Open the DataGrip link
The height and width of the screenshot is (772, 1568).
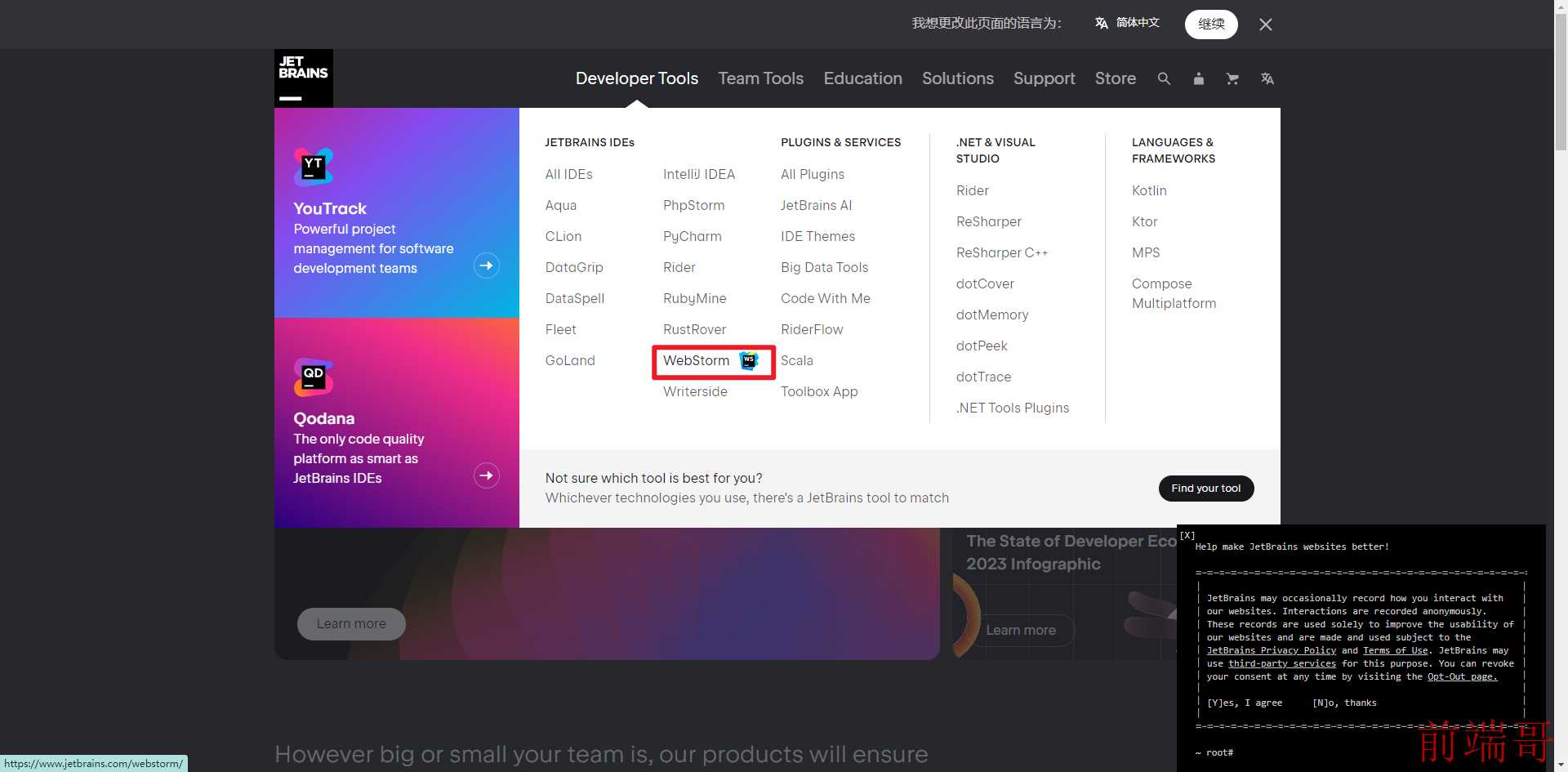(574, 267)
